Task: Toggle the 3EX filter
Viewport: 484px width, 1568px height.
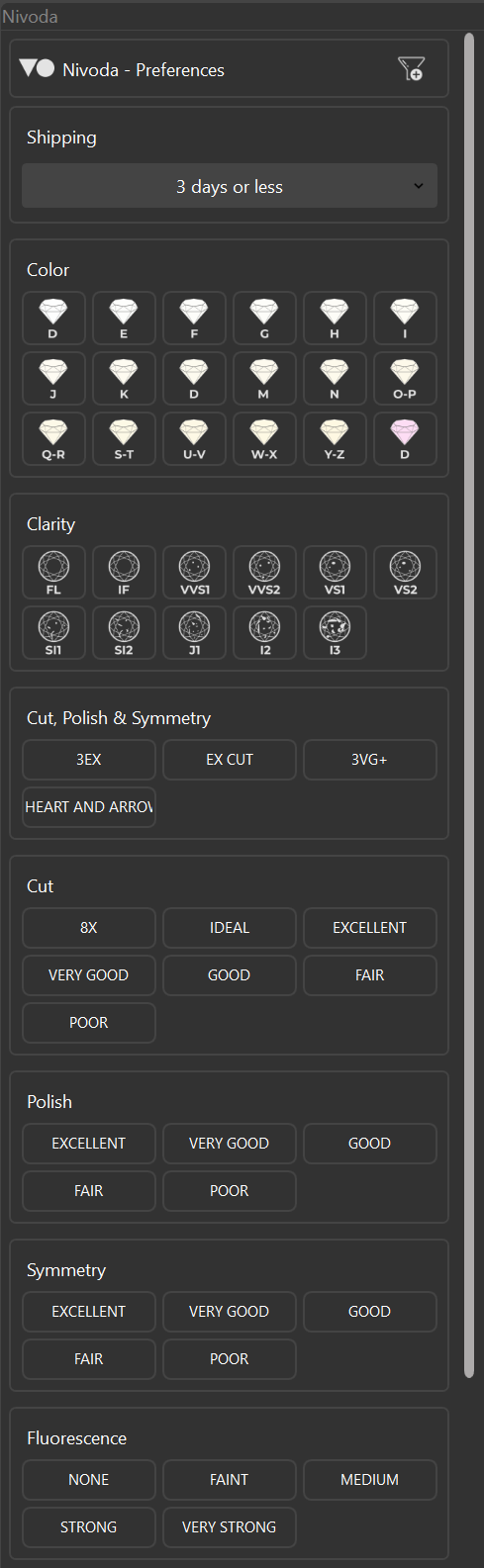Action: (89, 760)
